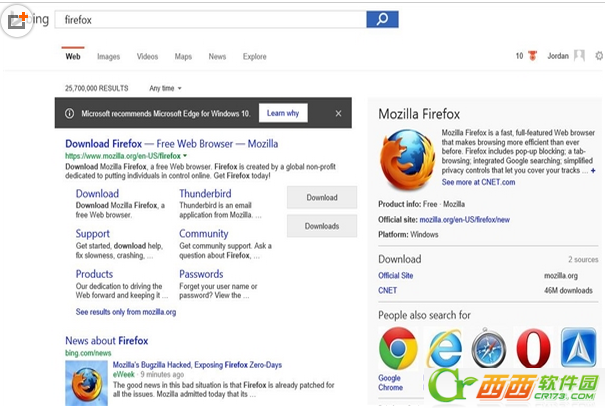This screenshot has width=605, height=408.
Task: Open Download Firefox — Free Web Browser result
Action: tap(171, 144)
